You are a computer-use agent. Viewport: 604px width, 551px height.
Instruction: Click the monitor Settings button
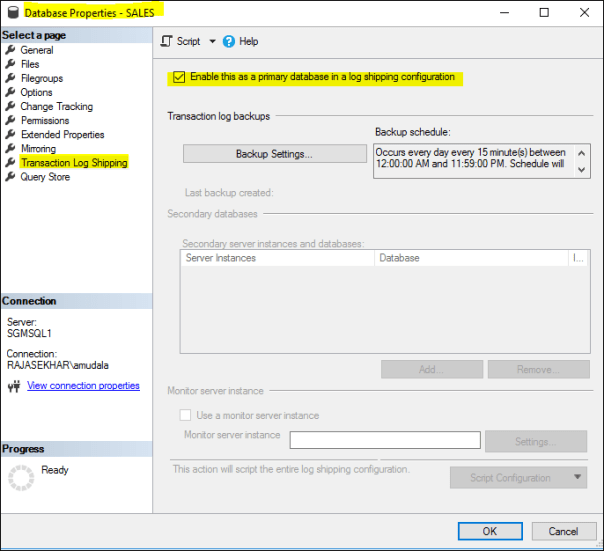(x=536, y=441)
